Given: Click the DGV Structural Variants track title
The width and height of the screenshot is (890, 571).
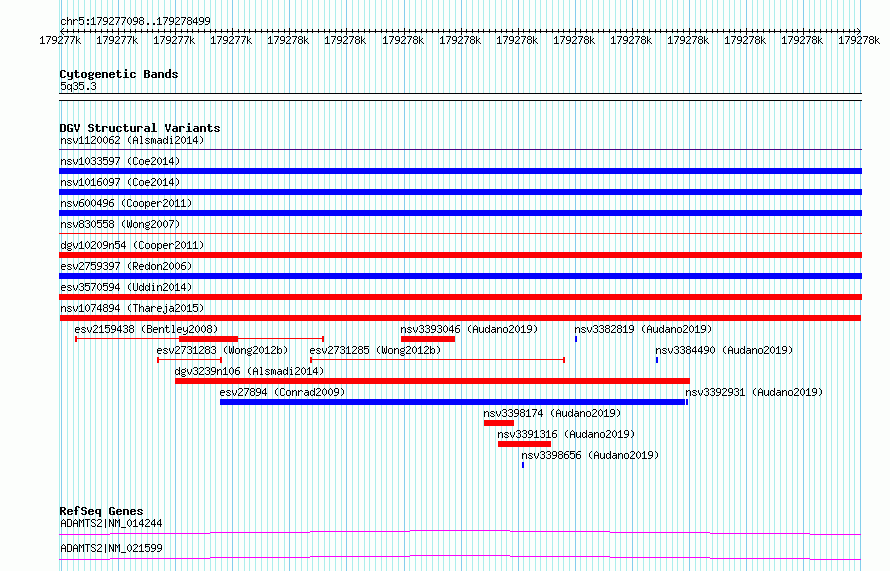Looking at the screenshot, I should coord(140,128).
